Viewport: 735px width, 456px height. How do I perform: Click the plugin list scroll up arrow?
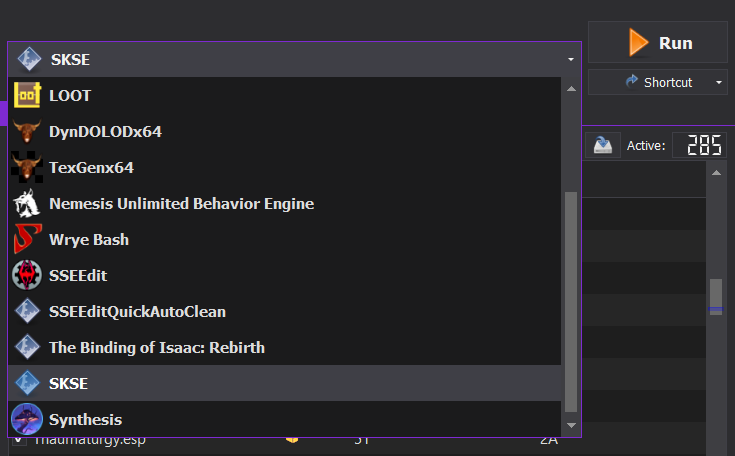tap(716, 173)
